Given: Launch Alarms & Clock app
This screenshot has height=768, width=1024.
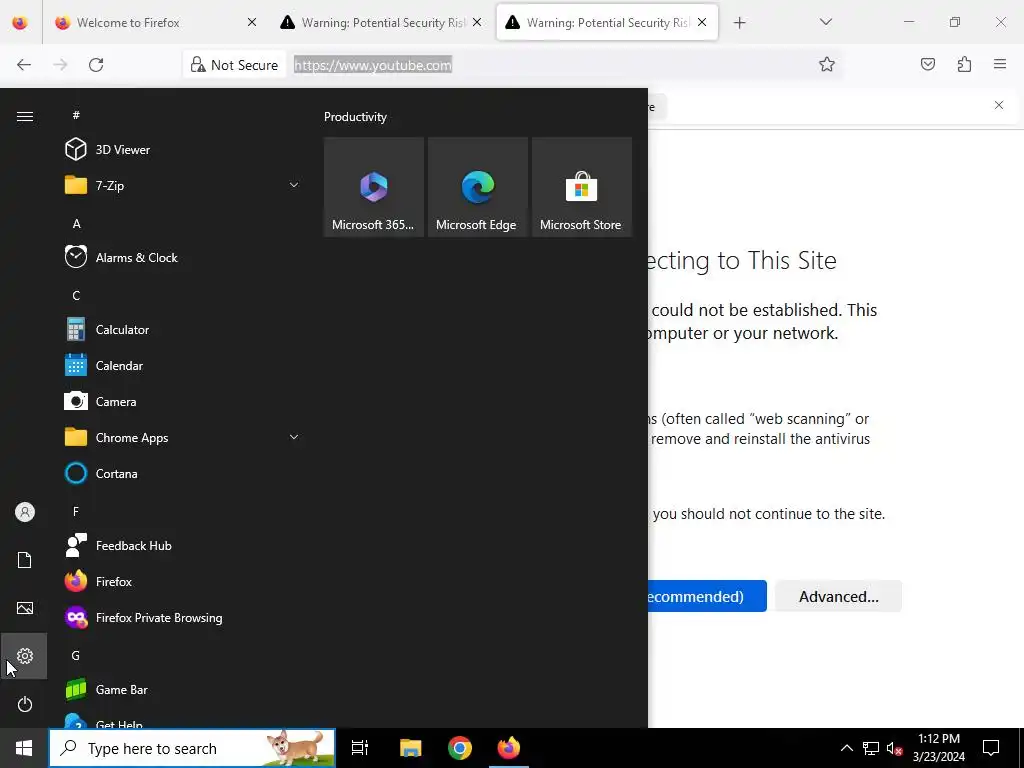Looking at the screenshot, I should coord(183,257).
